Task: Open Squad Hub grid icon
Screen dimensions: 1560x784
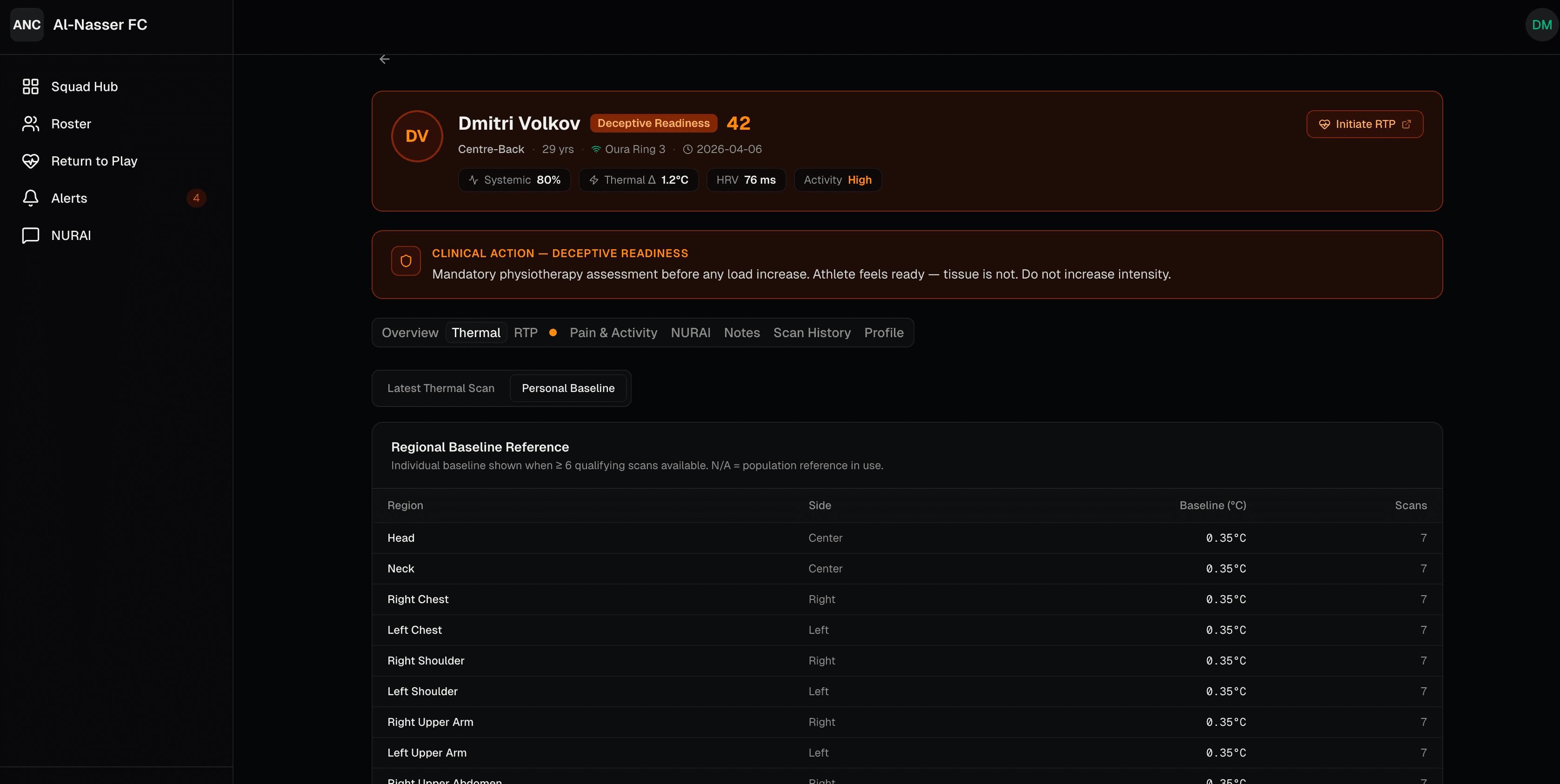Action: click(30, 86)
